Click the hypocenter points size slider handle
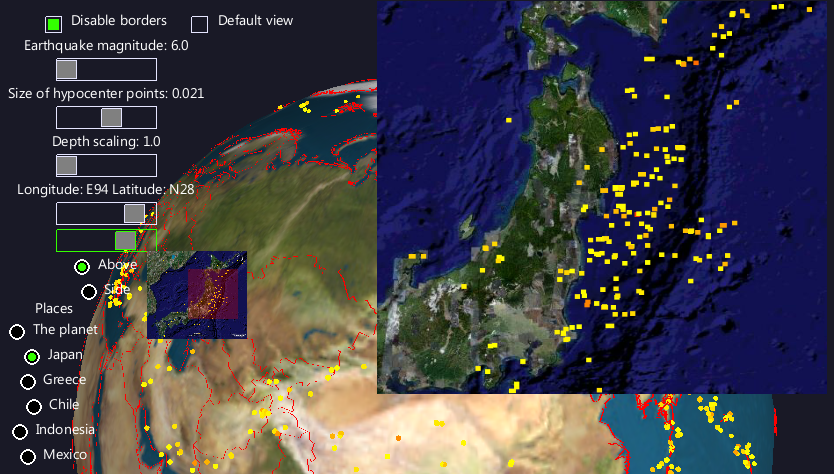The width and height of the screenshot is (834, 474). [x=112, y=118]
